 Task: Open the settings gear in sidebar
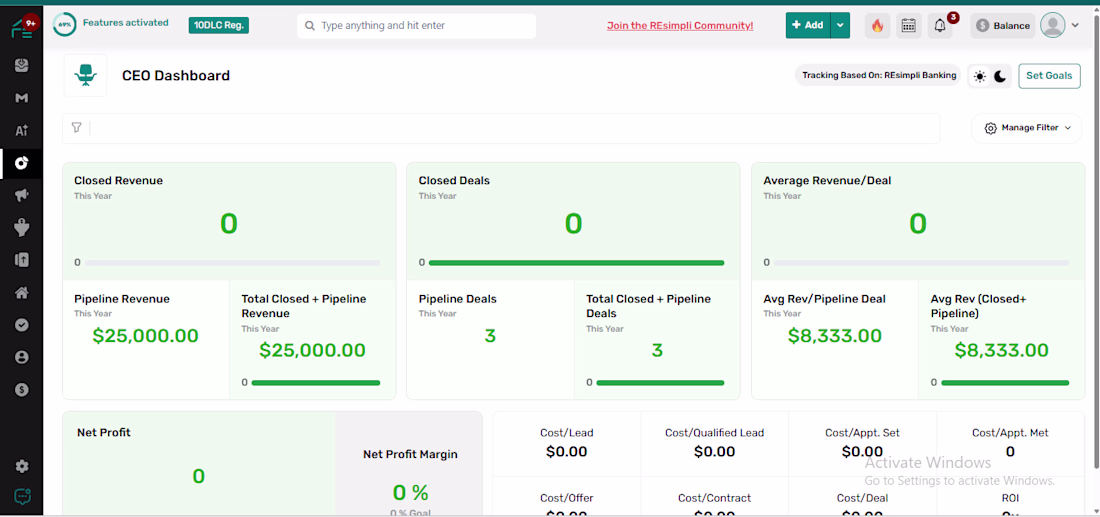tap(22, 466)
